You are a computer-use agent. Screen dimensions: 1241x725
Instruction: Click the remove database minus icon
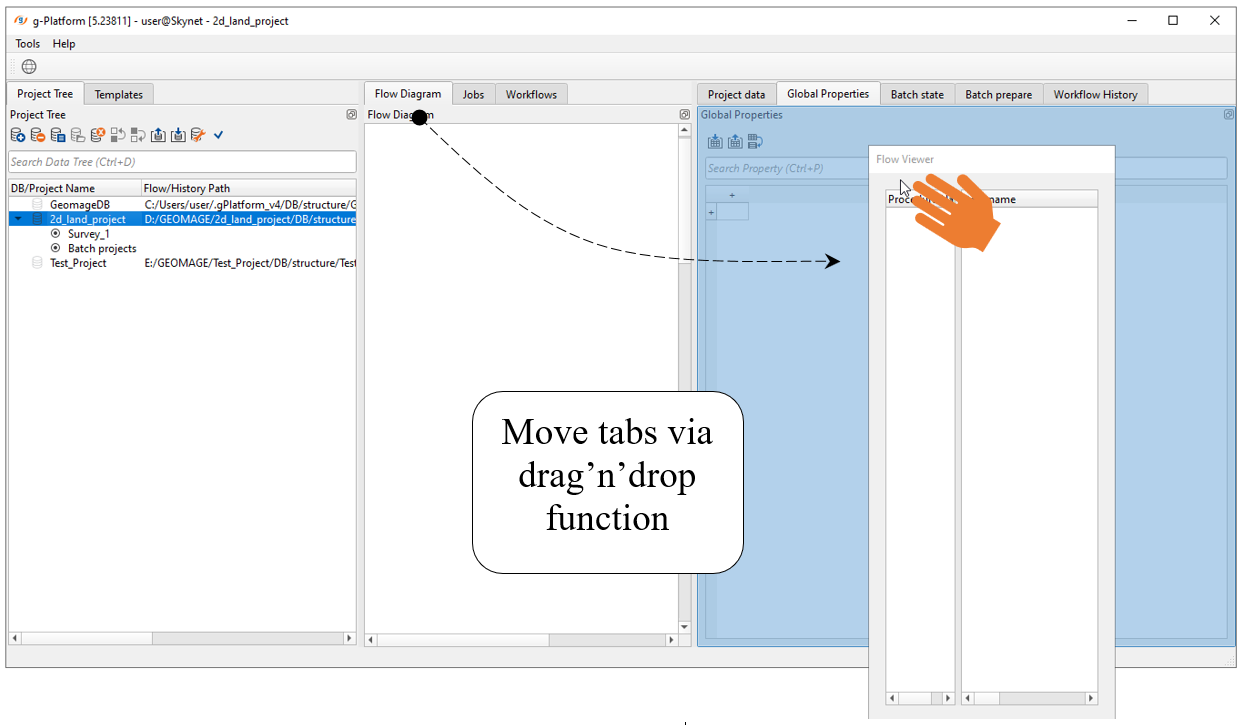click(38, 135)
